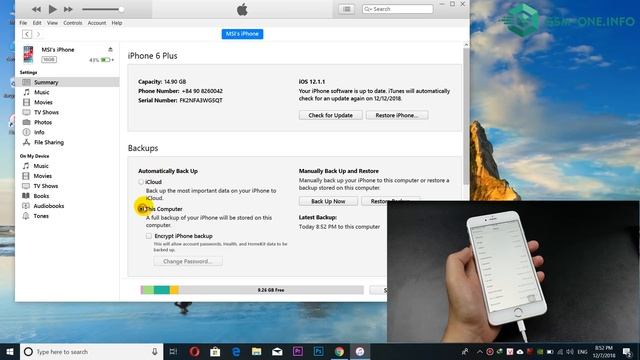This screenshot has width=640, height=360.
Task: Click Check for Update button
Action: coord(331,115)
